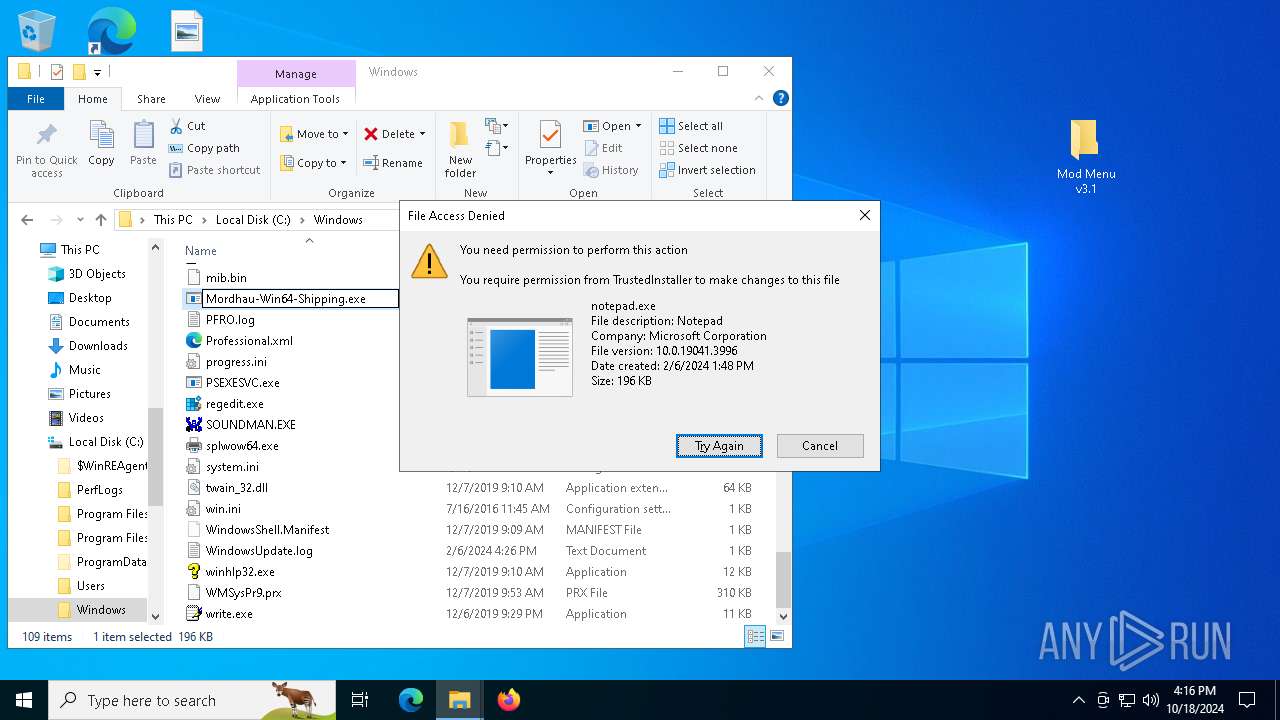This screenshot has width=1280, height=720.
Task: Click the Name column header
Action: click(201, 251)
